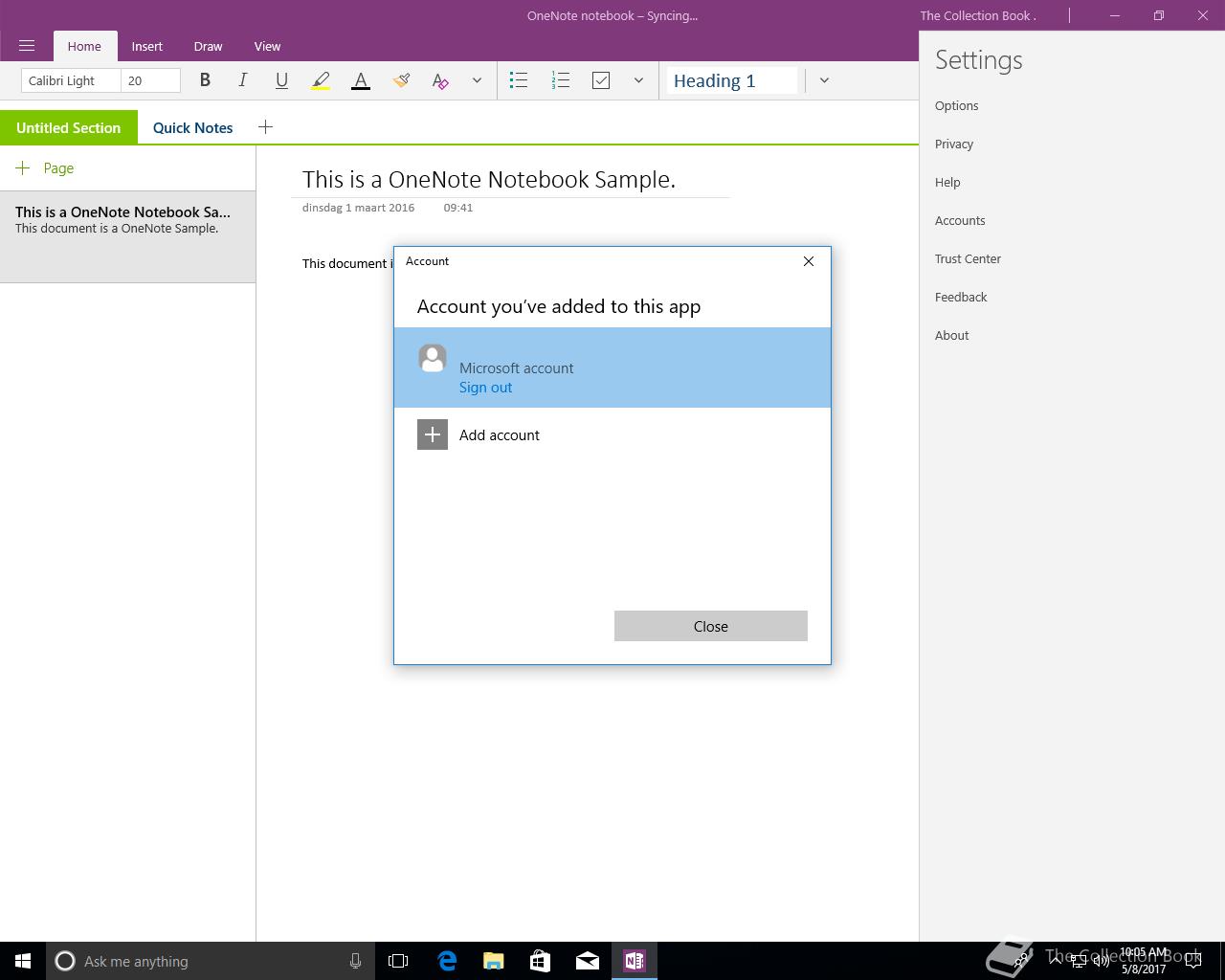Expand the font formatting options chevron

click(x=477, y=80)
